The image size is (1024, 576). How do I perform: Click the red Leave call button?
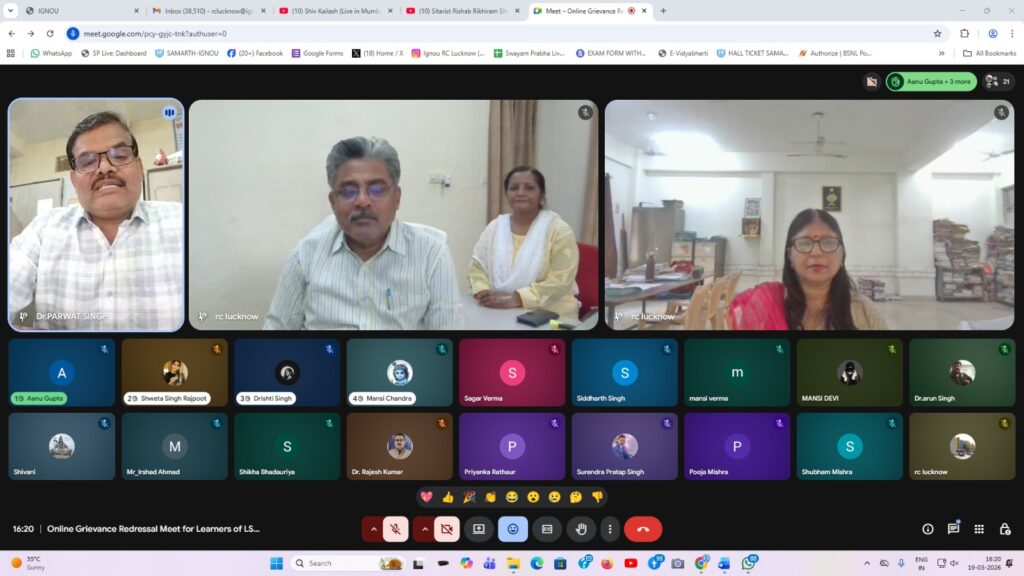click(642, 529)
